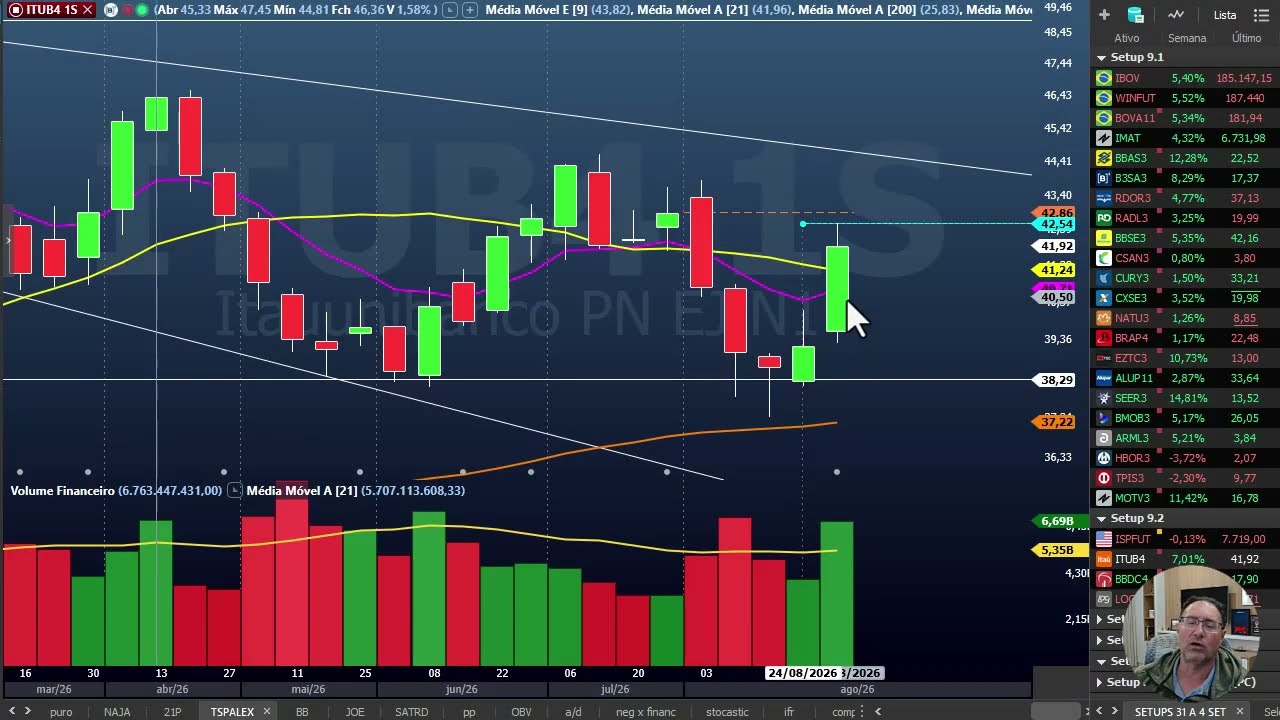Select the ITUB4 row in watchlist

pyautogui.click(x=1185, y=559)
